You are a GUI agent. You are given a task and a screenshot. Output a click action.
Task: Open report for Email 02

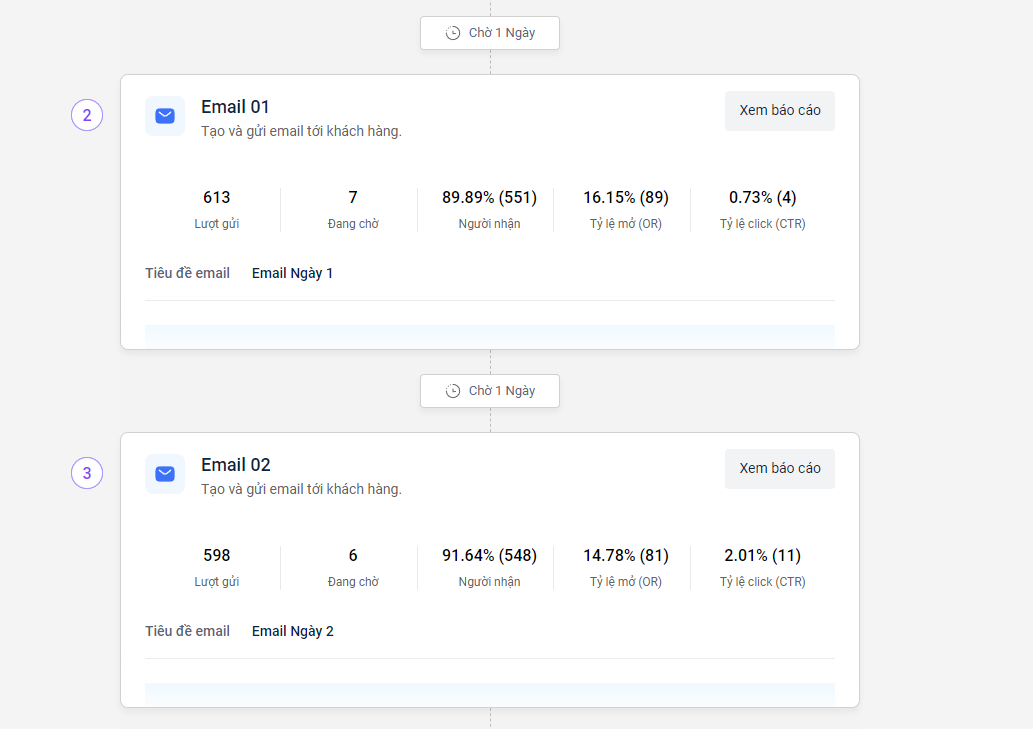click(x=779, y=468)
